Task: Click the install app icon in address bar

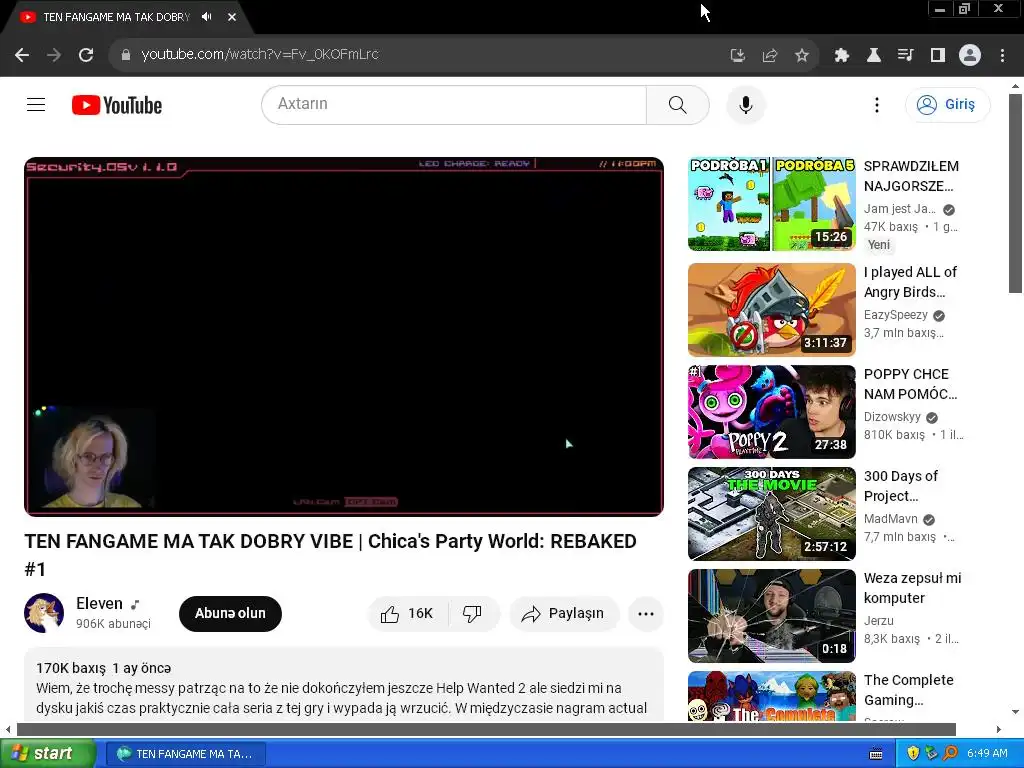Action: coord(738,56)
